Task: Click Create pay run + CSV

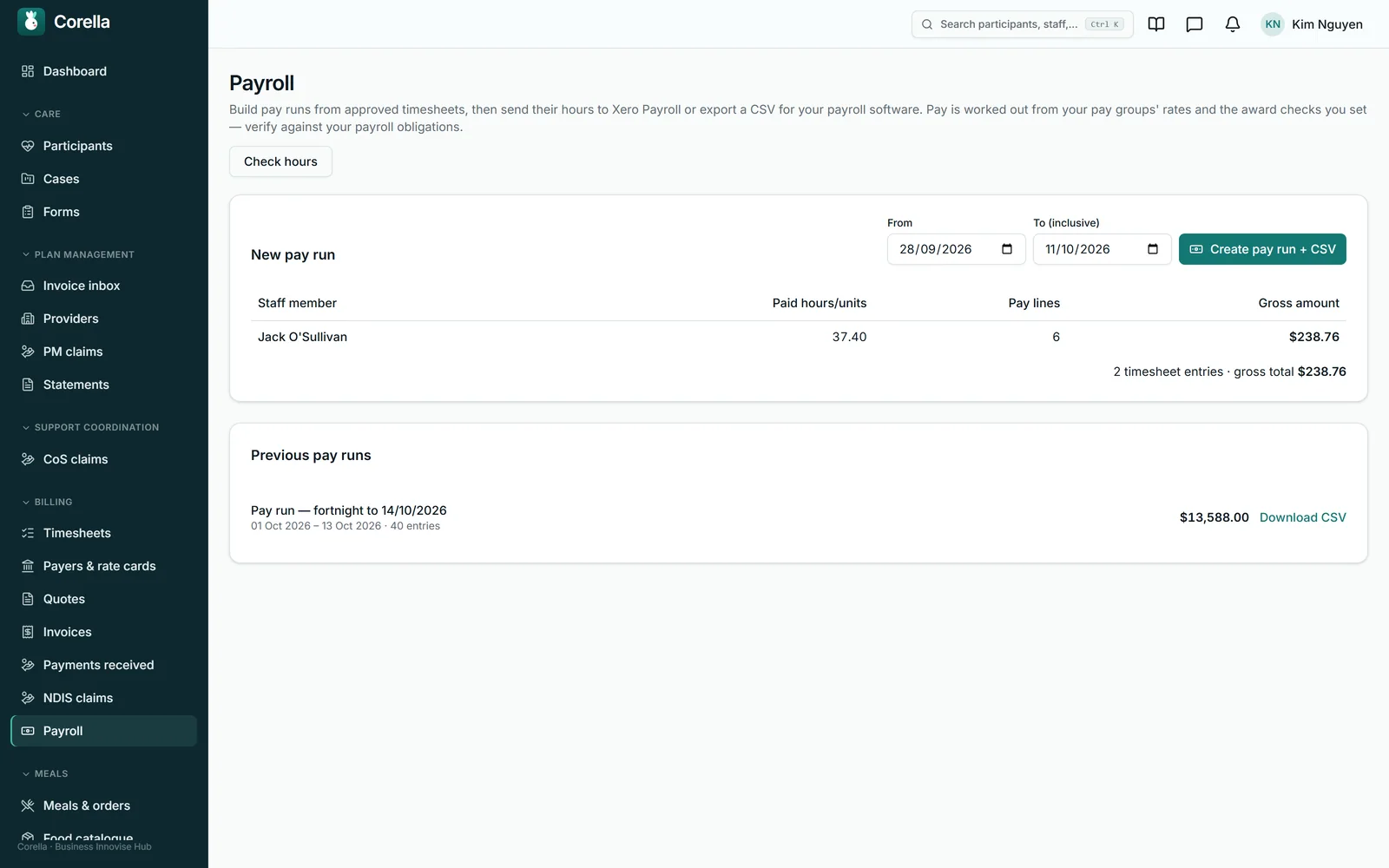Action: (1262, 249)
